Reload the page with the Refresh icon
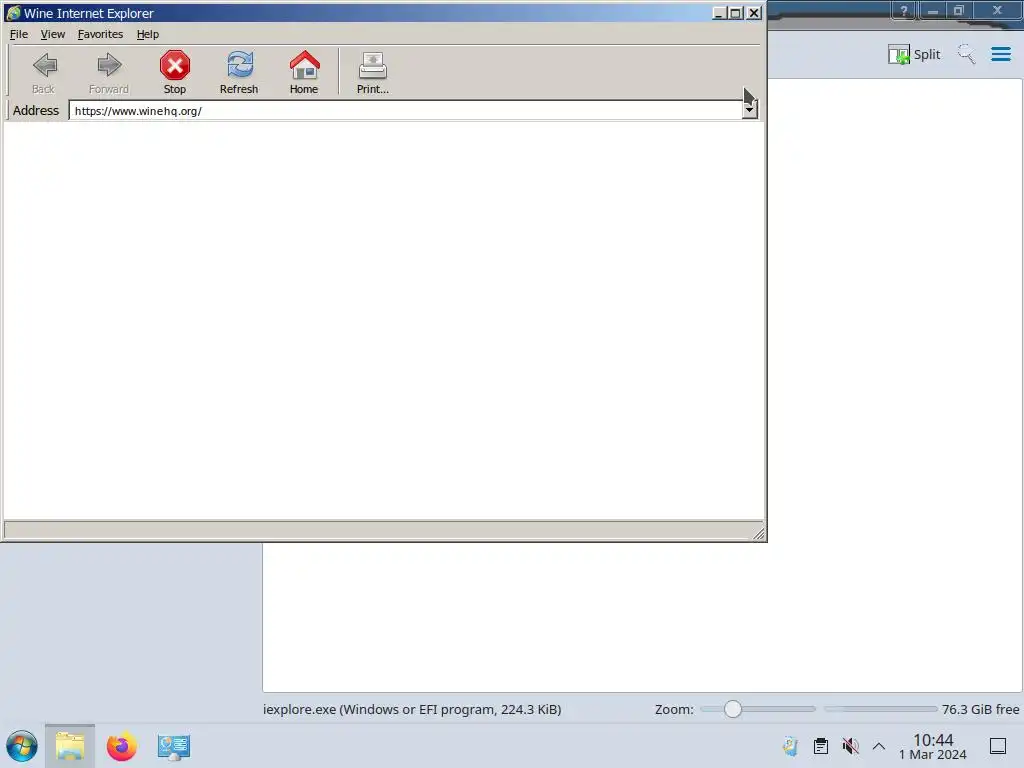This screenshot has height=768, width=1024. click(x=239, y=65)
